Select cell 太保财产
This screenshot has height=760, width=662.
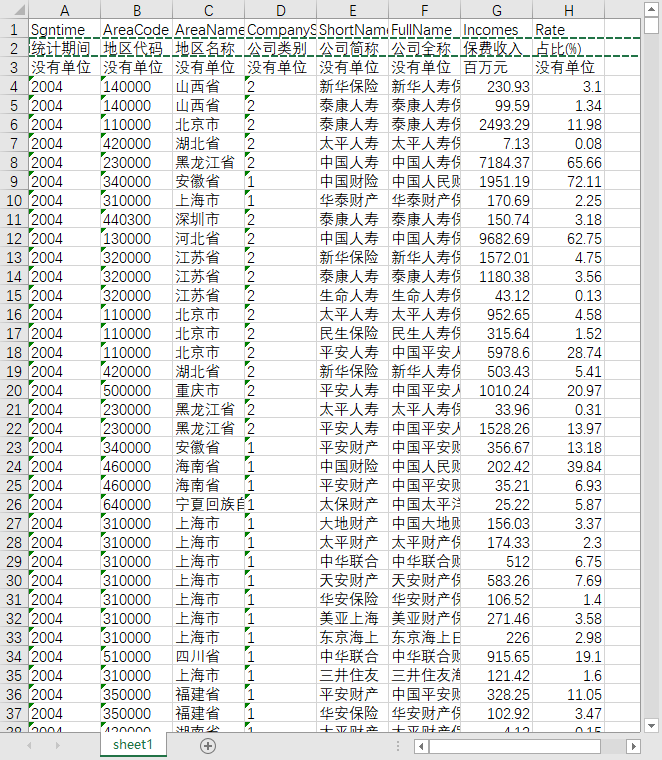[x=352, y=505]
